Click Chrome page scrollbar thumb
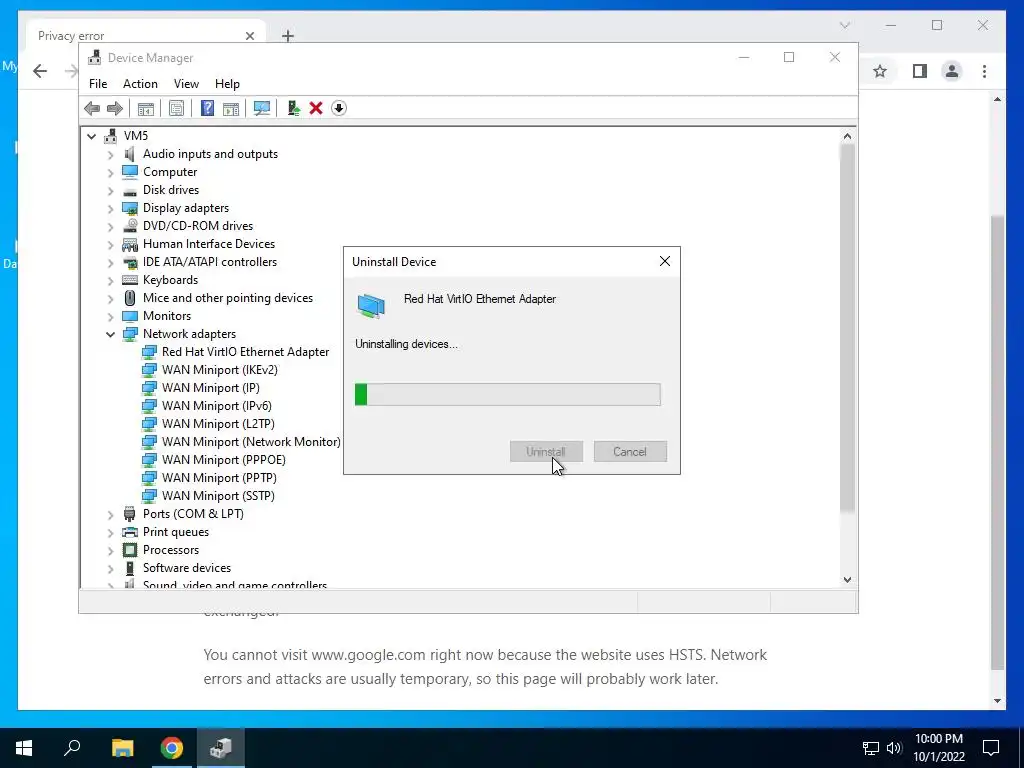Image resolution: width=1024 pixels, height=768 pixels. [x=997, y=443]
